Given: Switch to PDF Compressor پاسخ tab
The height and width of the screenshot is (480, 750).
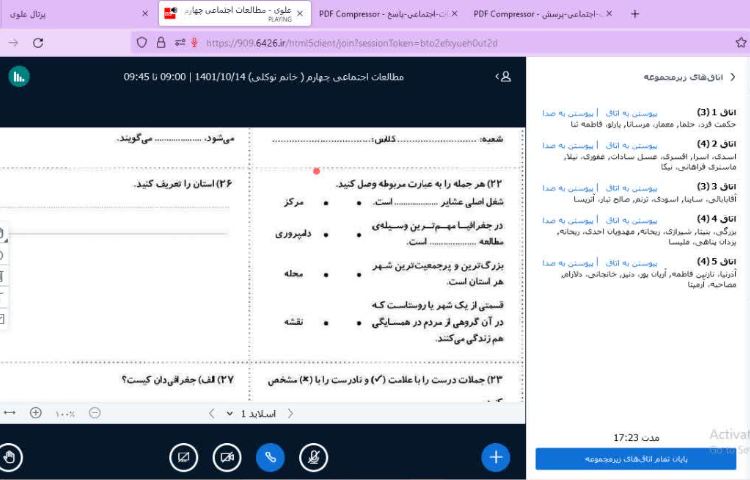Looking at the screenshot, I should coord(387,14).
